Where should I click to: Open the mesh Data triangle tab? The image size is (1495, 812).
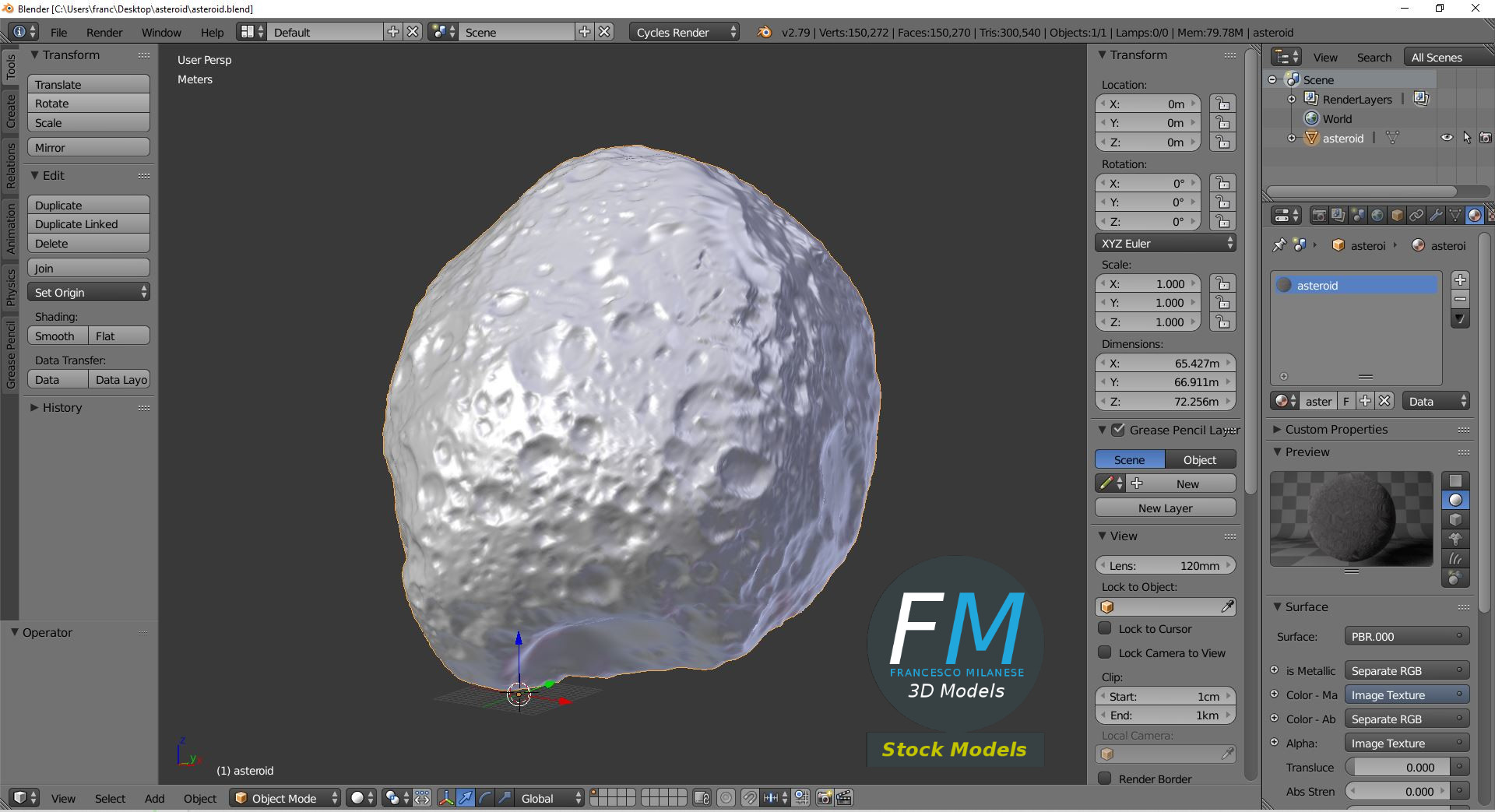1455,216
